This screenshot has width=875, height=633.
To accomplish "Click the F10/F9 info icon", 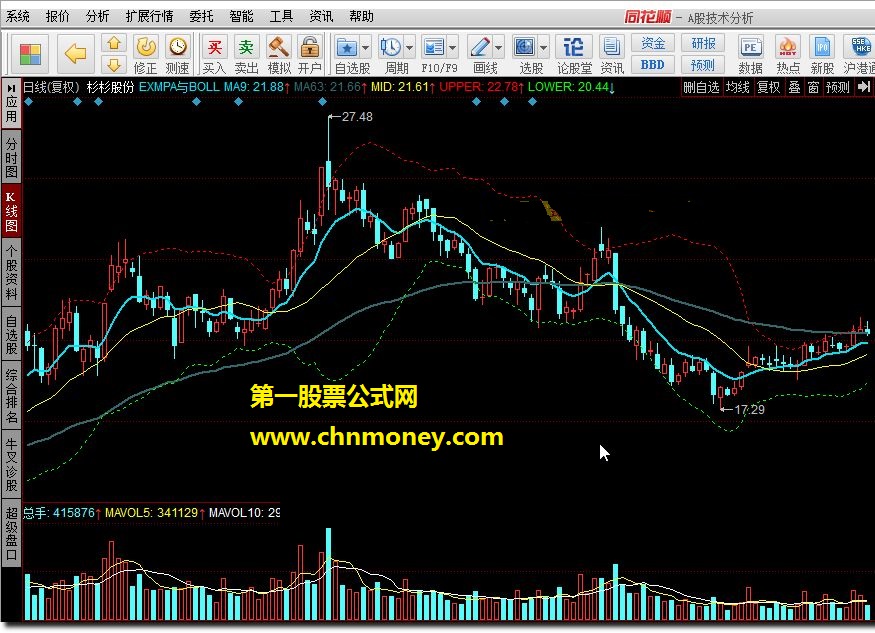I will (x=434, y=47).
